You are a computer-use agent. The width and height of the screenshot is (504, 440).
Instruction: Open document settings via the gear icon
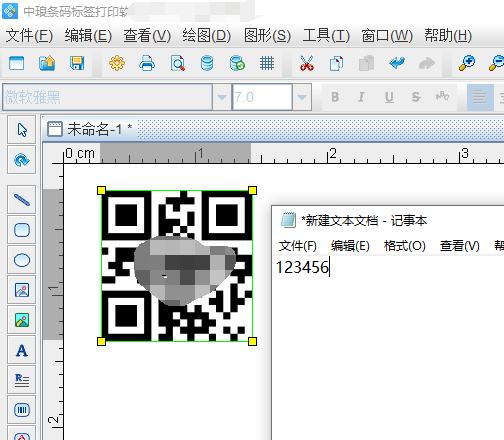[x=117, y=63]
